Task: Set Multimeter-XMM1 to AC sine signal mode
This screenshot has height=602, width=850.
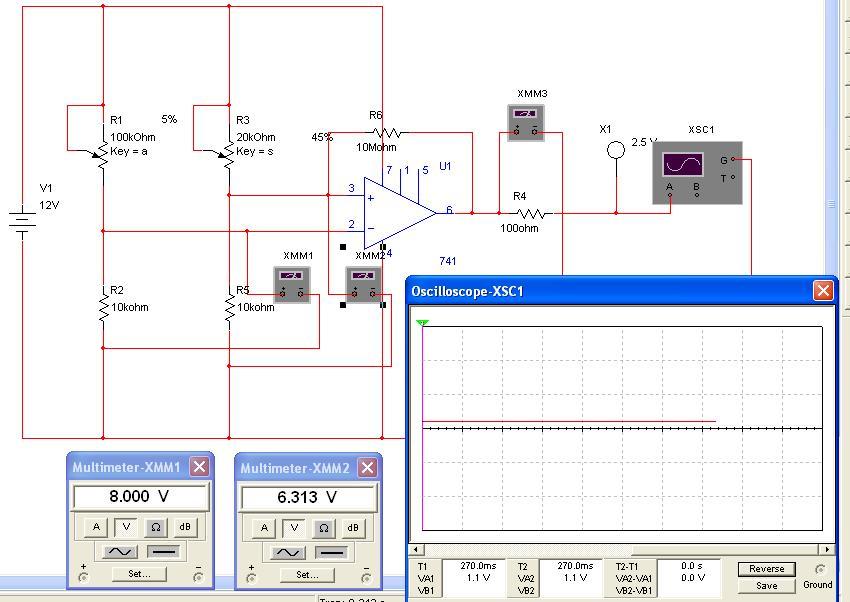Action: 120,552
